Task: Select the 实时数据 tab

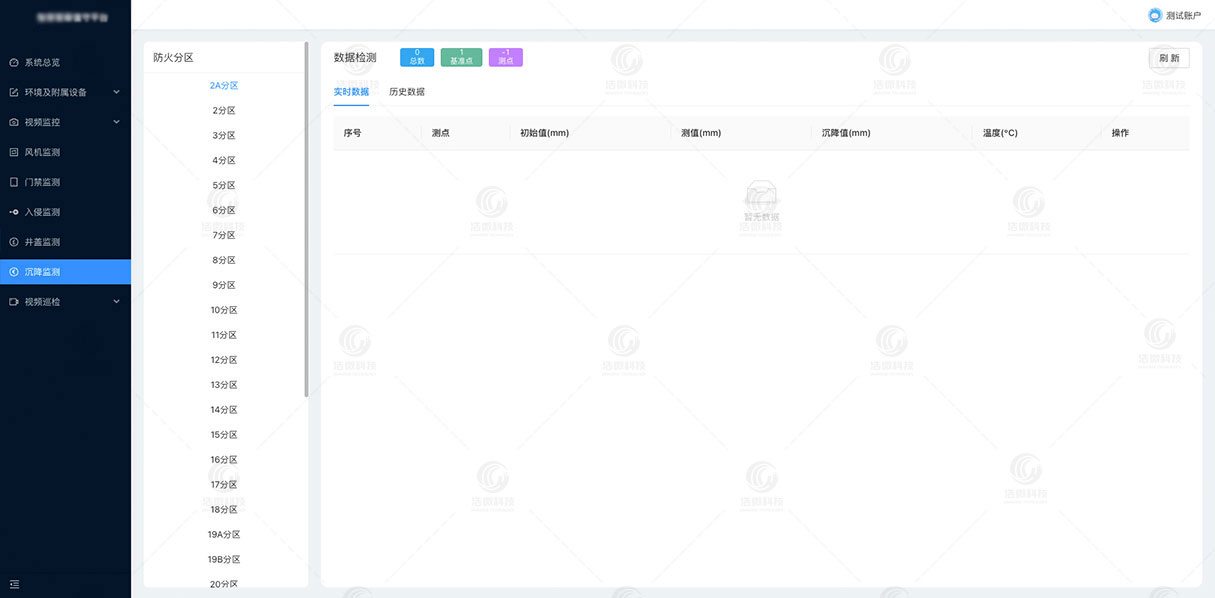Action: coord(352,90)
